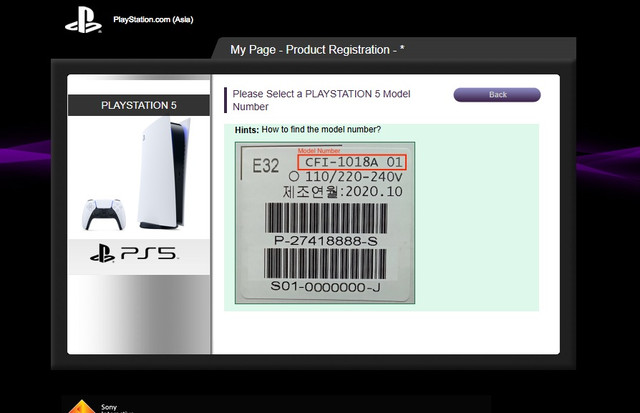Click the 'Hints:' label
The width and height of the screenshot is (640, 413).
pyautogui.click(x=247, y=130)
